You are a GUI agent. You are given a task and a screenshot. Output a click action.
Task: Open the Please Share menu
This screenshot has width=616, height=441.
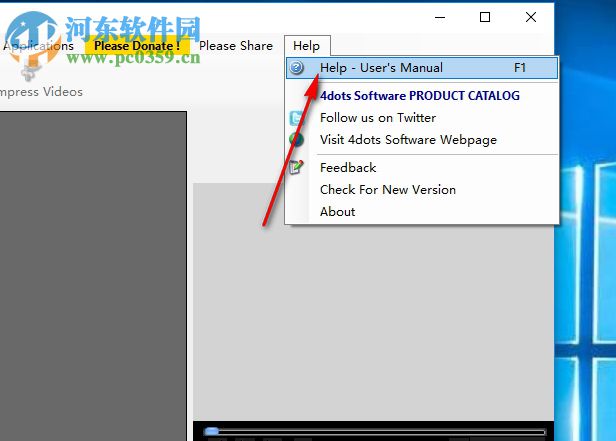[x=236, y=46]
